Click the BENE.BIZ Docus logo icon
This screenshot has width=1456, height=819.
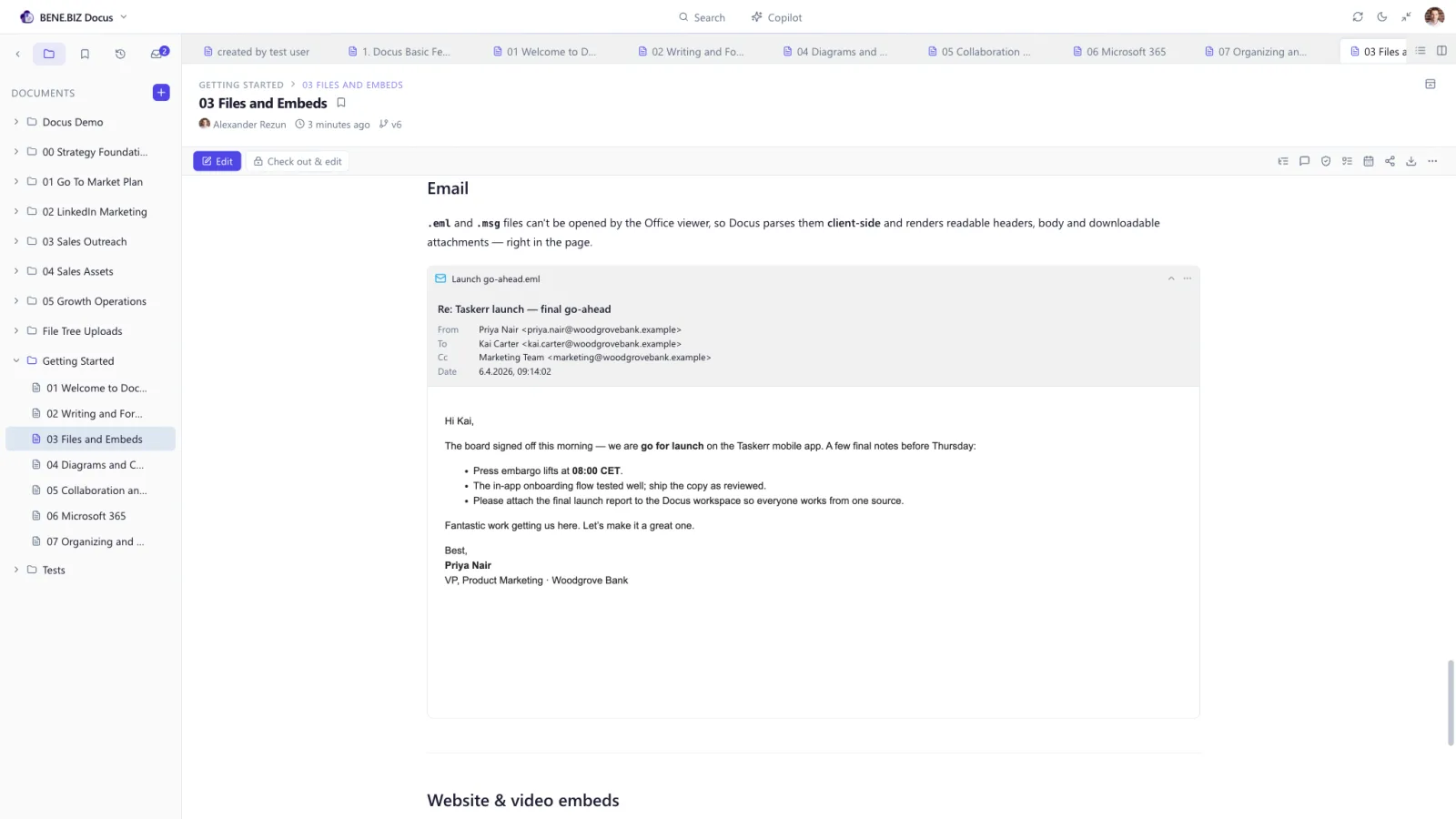[26, 17]
